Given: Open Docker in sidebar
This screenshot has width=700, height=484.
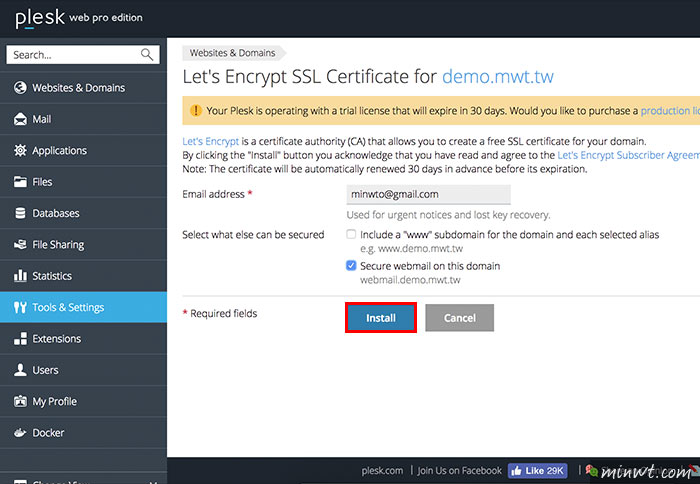Looking at the screenshot, I should 83,433.
